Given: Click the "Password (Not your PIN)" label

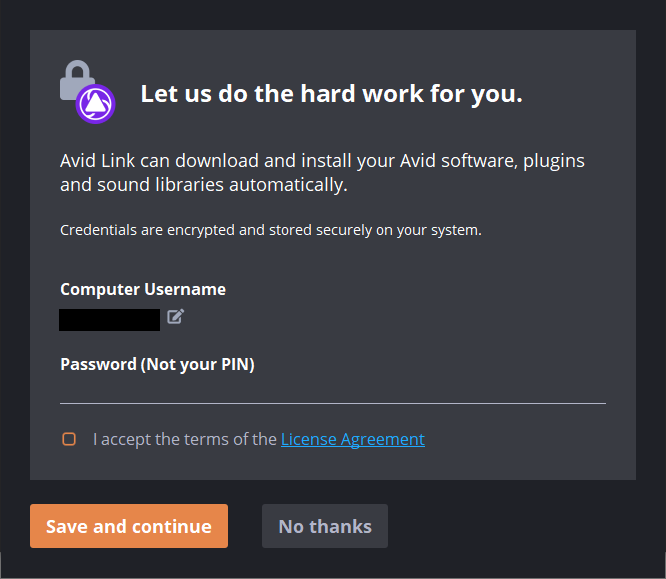Looking at the screenshot, I should [157, 364].
